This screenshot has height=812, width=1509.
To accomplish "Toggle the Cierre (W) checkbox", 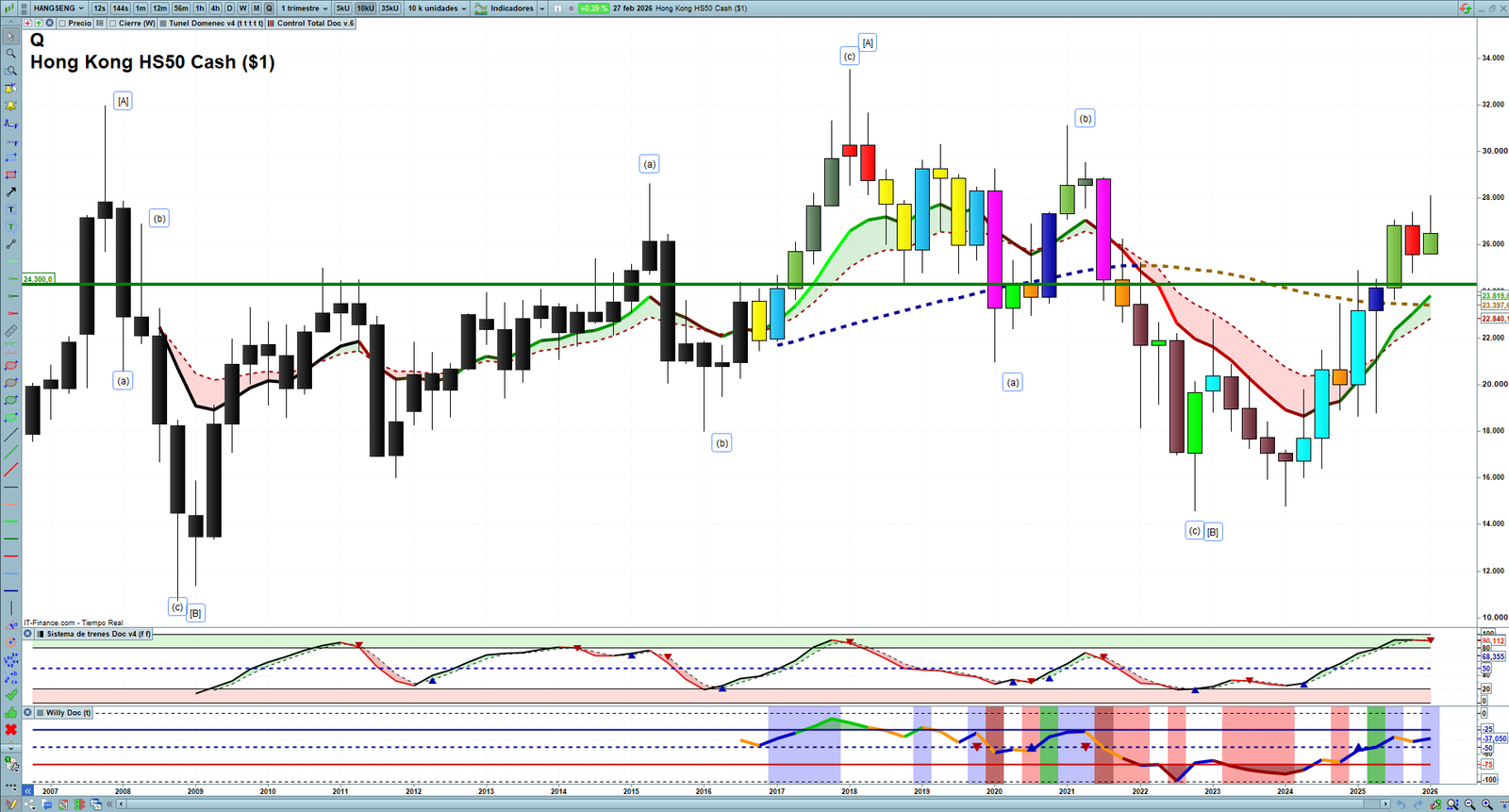I will pos(113,24).
